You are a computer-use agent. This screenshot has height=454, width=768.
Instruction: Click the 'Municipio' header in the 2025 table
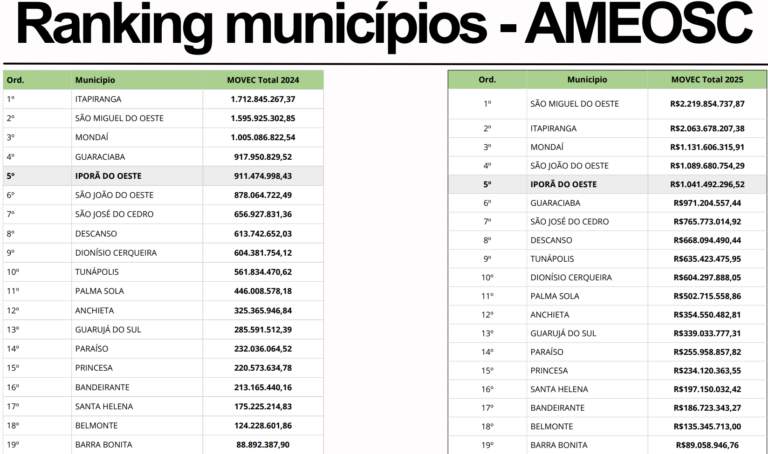[587, 79]
